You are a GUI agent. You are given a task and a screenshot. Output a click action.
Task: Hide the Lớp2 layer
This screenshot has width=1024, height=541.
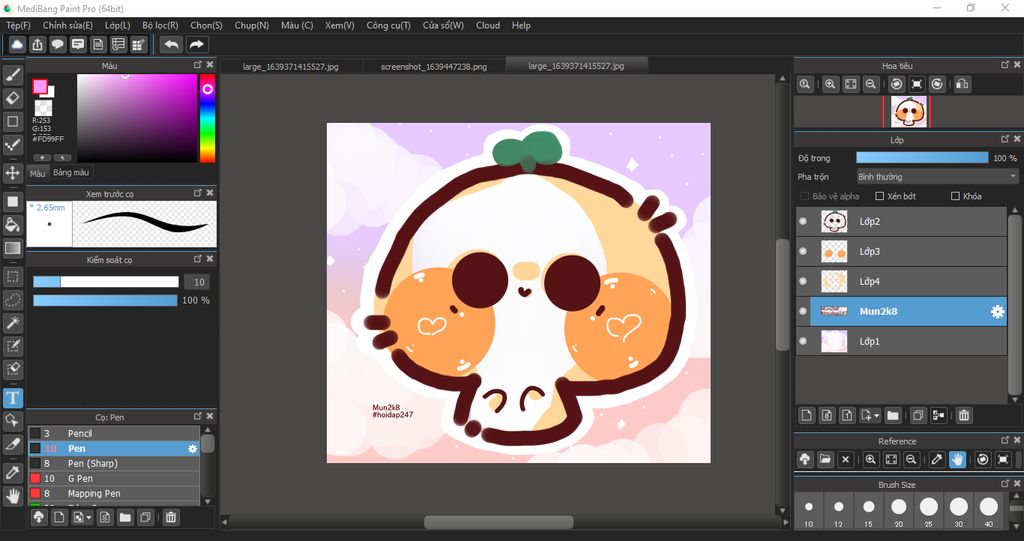(803, 221)
